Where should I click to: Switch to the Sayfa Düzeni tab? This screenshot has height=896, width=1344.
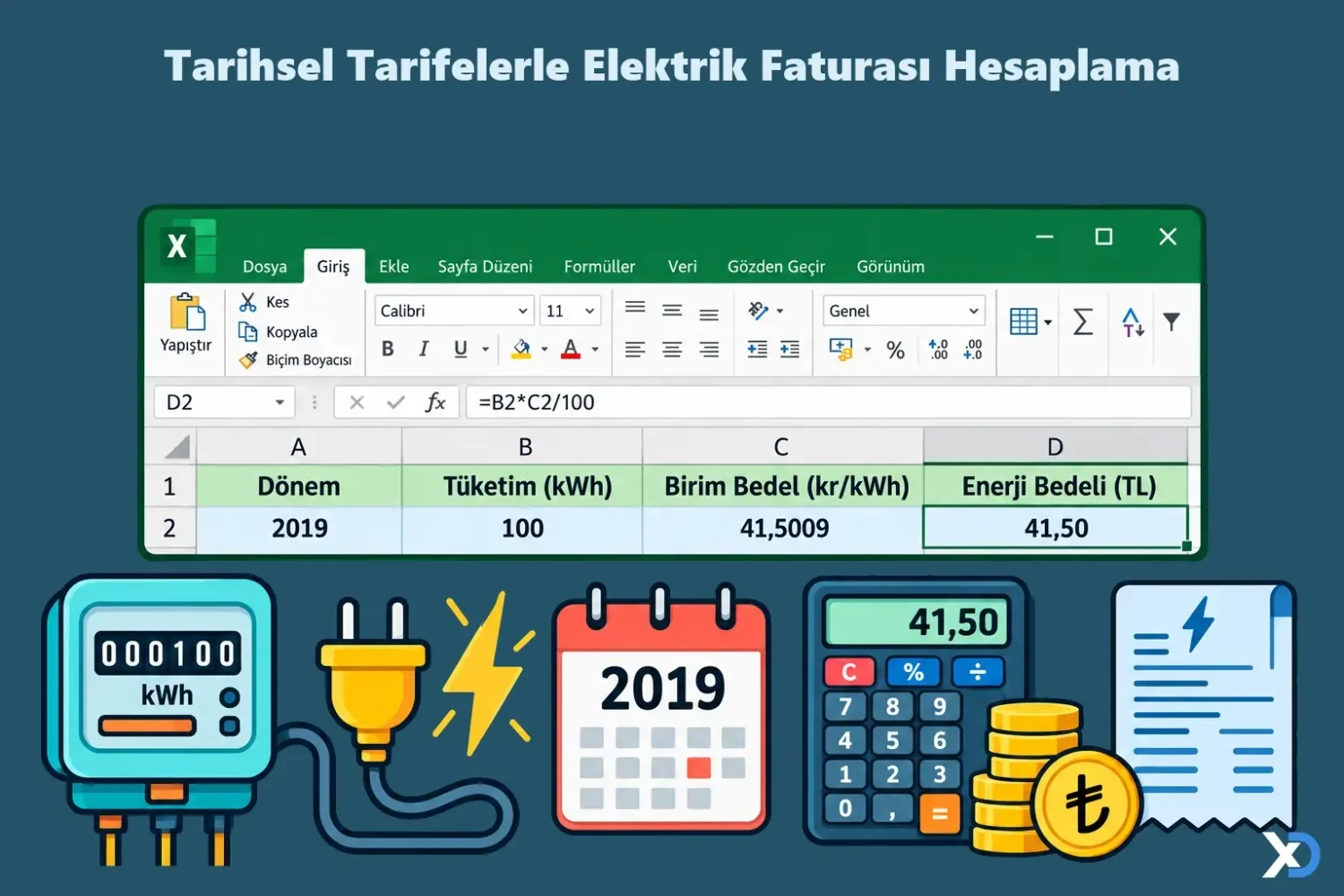pyautogui.click(x=485, y=266)
